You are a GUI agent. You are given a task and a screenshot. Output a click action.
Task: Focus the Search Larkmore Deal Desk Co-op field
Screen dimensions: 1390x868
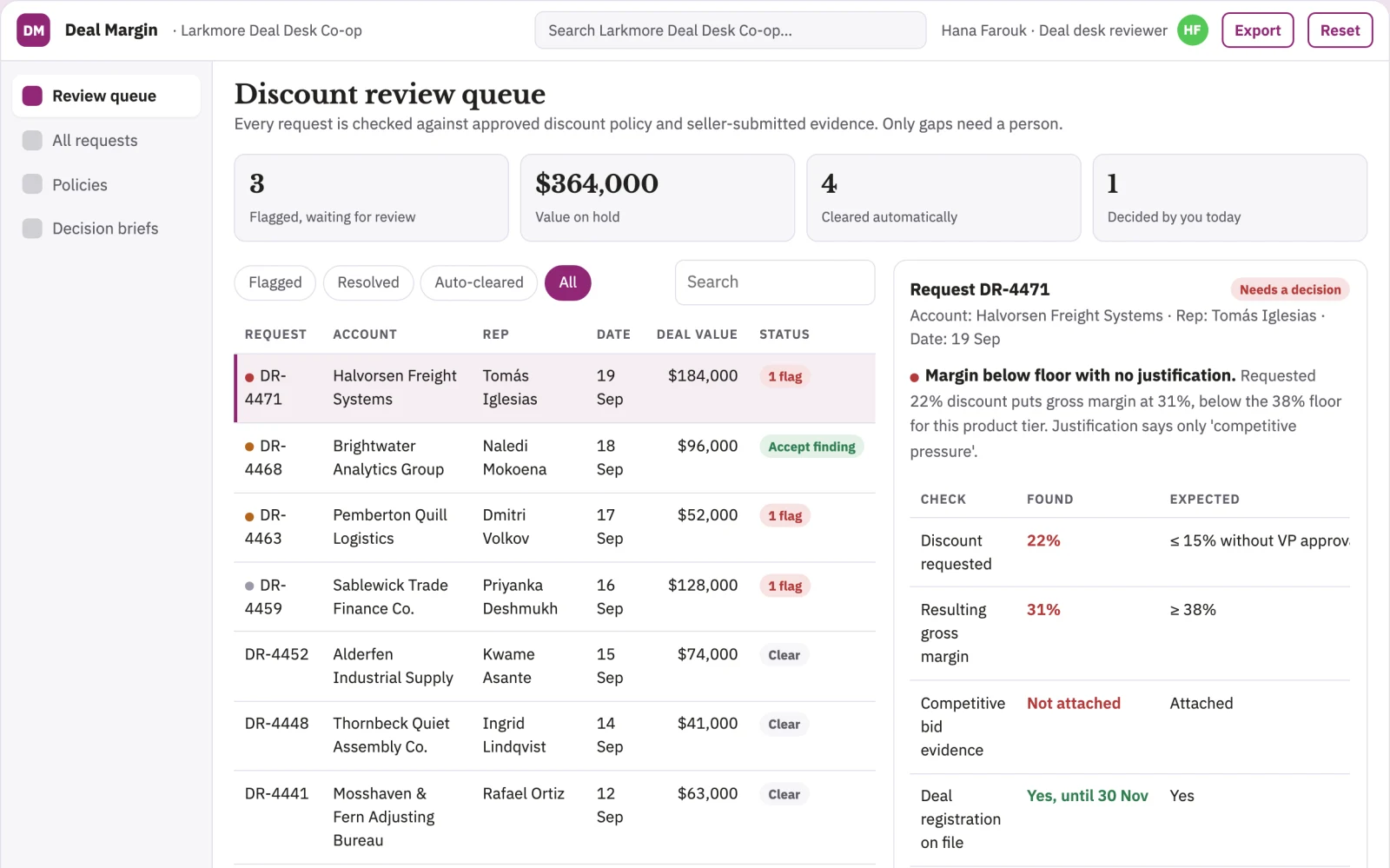coord(730,30)
